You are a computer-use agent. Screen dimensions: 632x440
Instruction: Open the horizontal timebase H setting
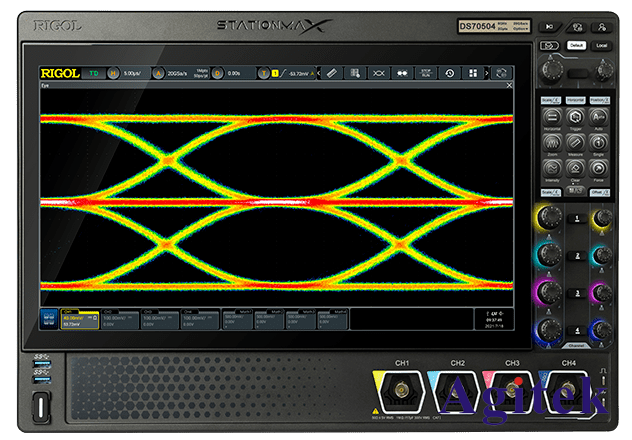(112, 73)
